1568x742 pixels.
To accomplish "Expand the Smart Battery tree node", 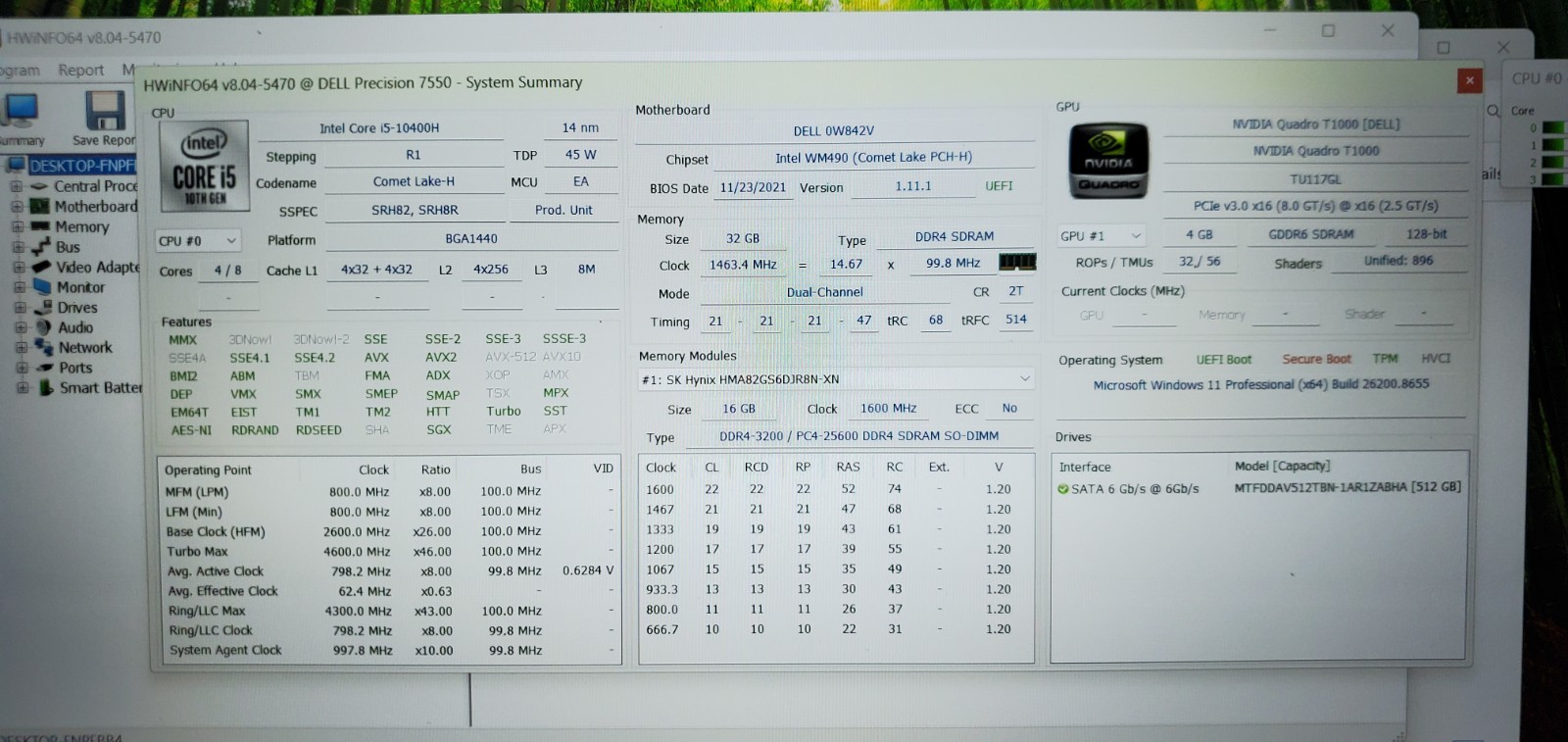I will pos(22,387).
